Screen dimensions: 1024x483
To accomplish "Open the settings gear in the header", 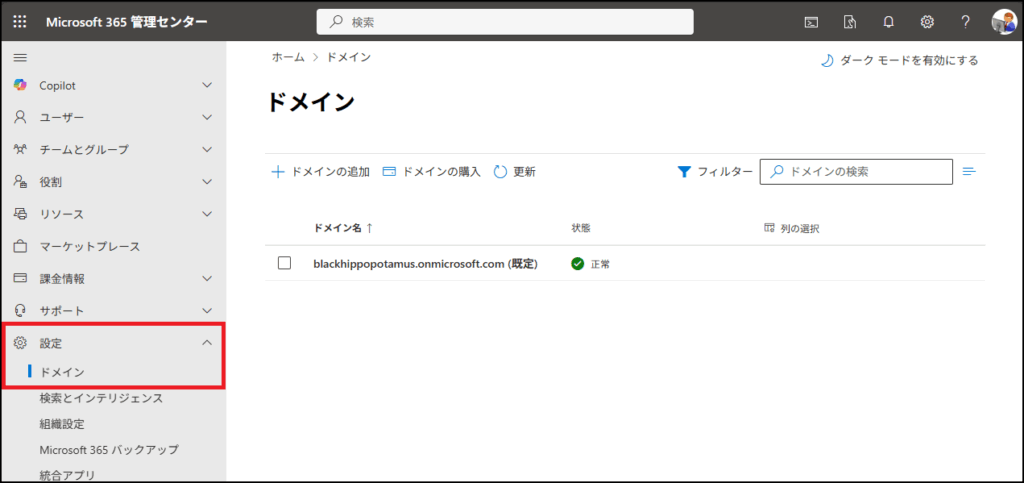I will (927, 22).
